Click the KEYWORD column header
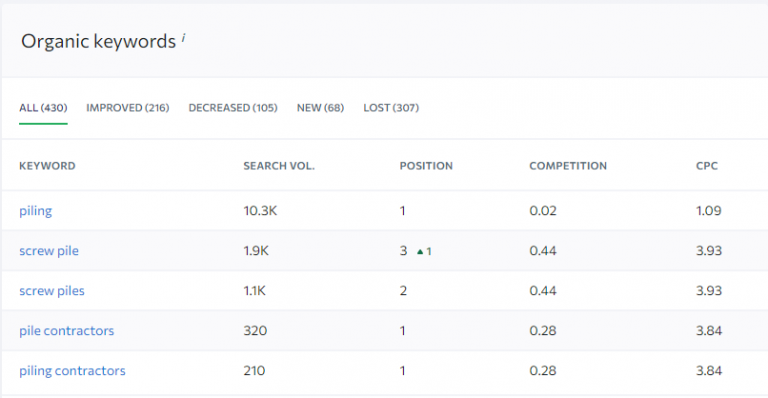Image resolution: width=768 pixels, height=398 pixels. 48,166
